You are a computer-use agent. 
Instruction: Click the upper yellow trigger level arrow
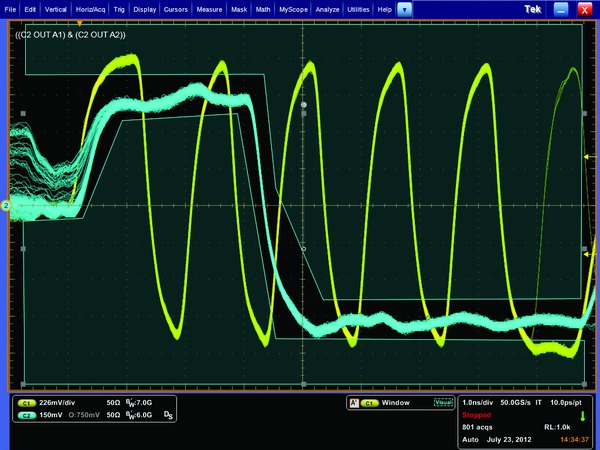(x=589, y=158)
